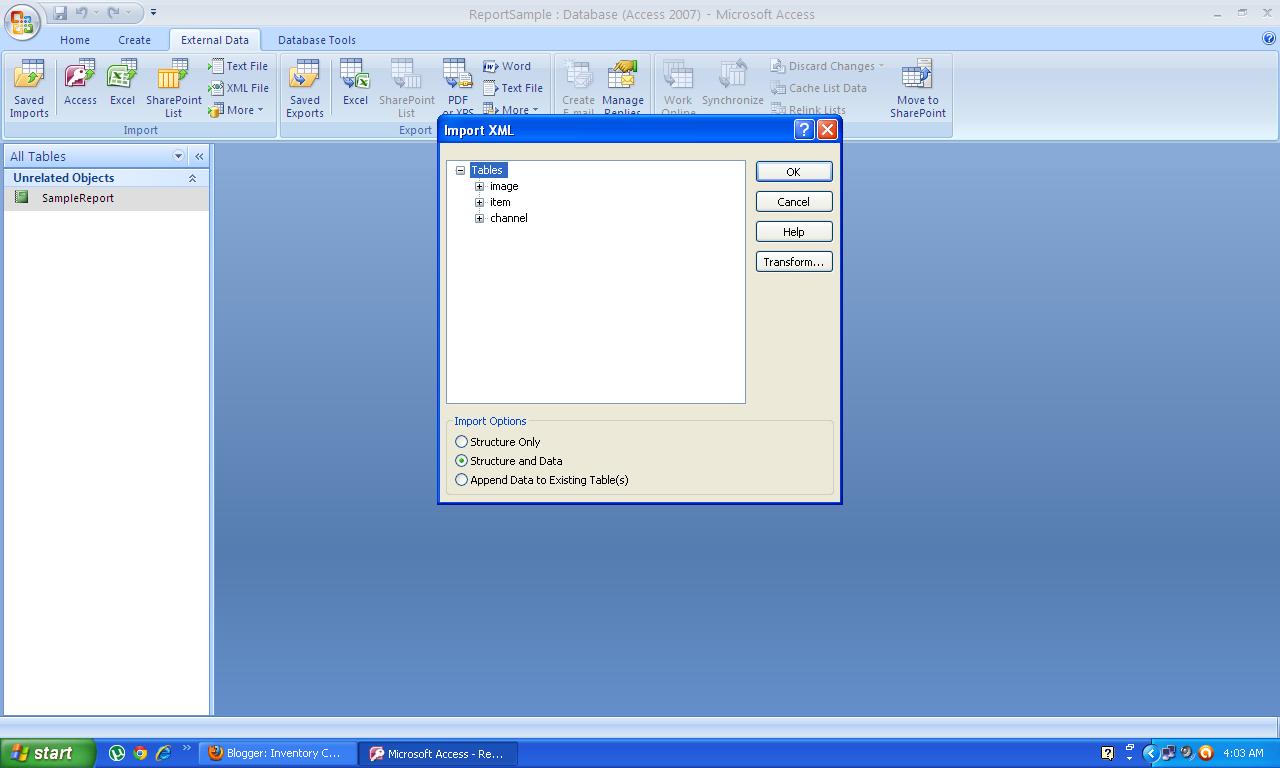1280x768 pixels.
Task: Import an Excel spreadsheet
Action: coord(122,83)
